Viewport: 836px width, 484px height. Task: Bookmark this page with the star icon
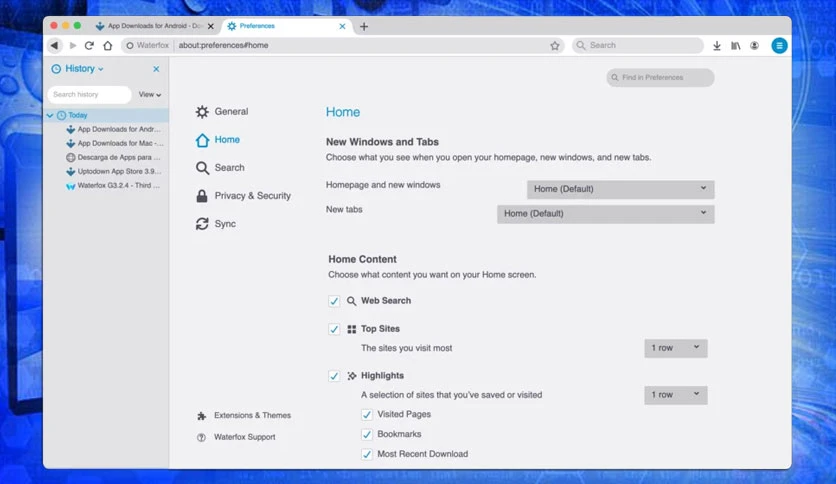point(554,45)
